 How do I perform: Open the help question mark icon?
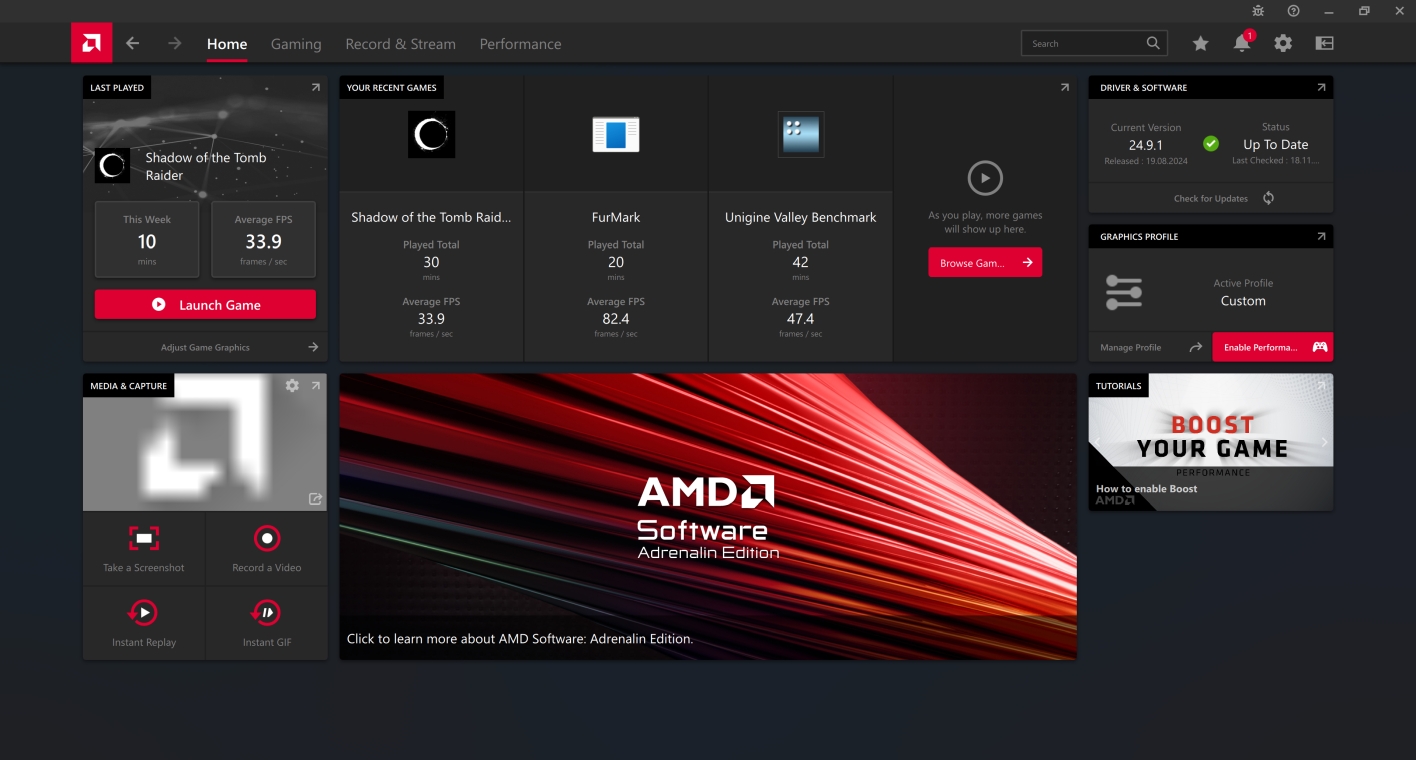(x=1293, y=11)
